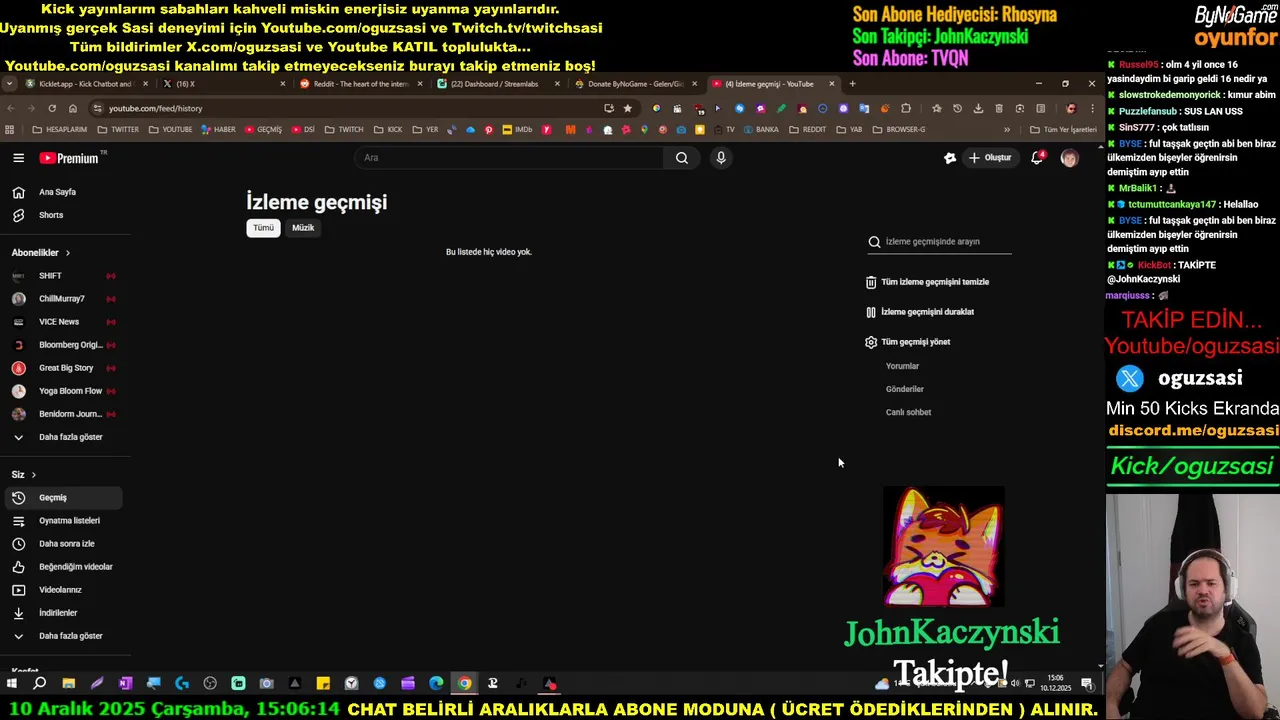Screen dimensions: 1280x720
Task: Reload the page in Chrome
Action: [x=52, y=108]
